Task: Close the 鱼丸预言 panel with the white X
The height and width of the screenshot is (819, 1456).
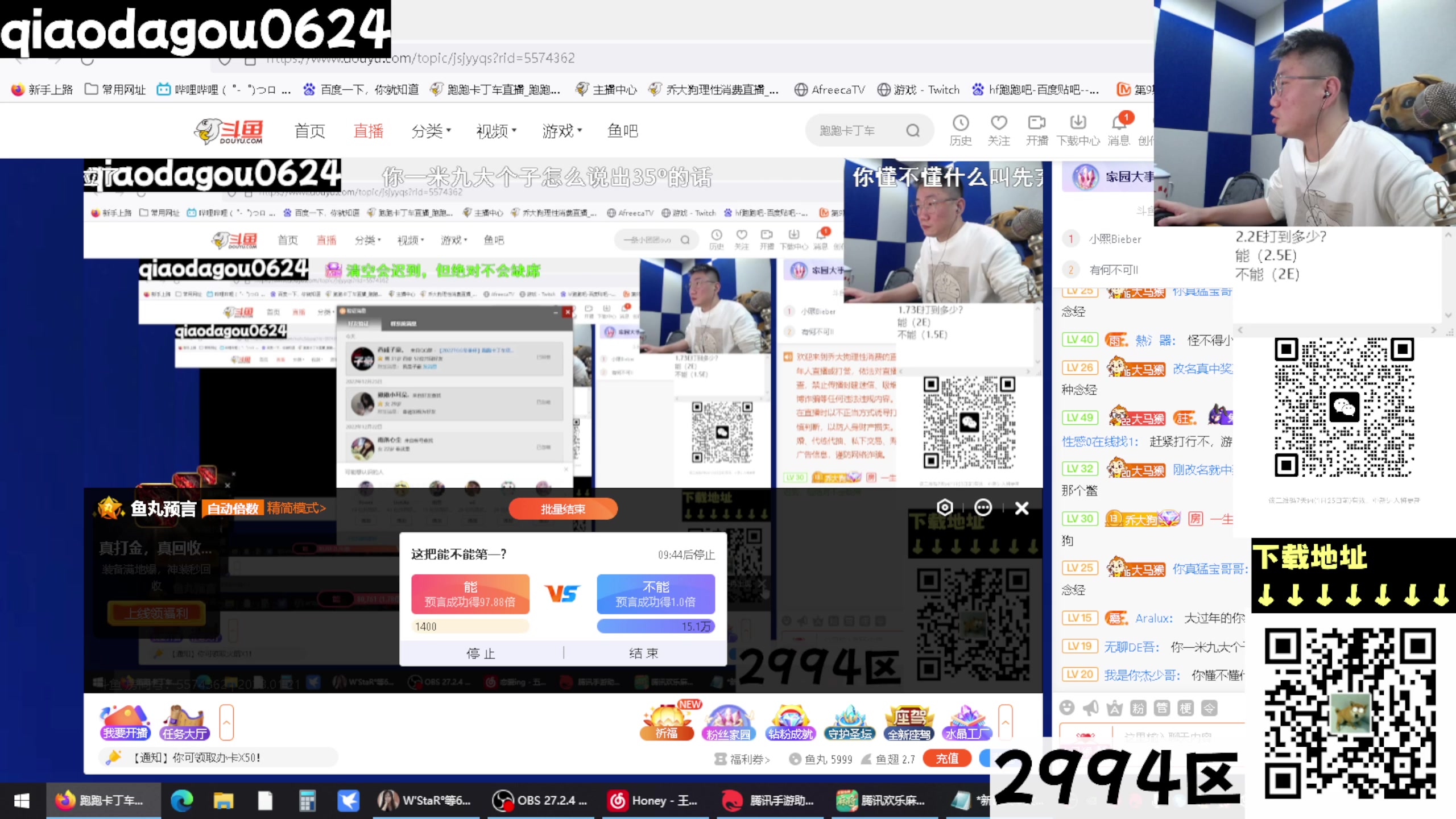Action: tap(1021, 508)
